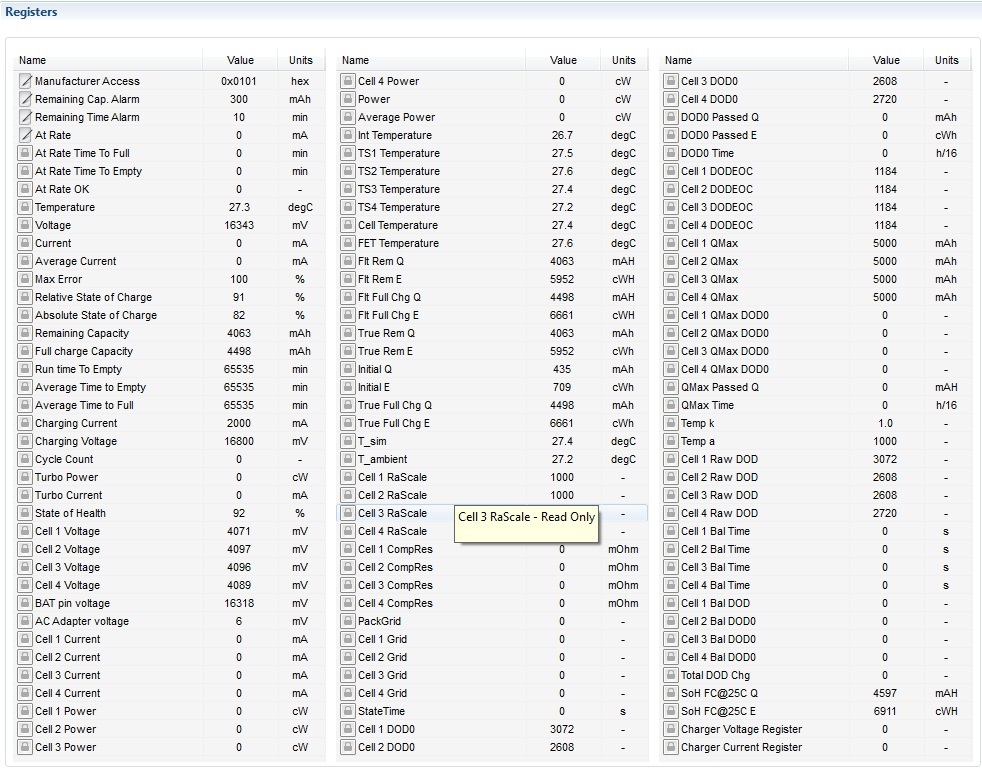Select the TS1 Temperature value 27.5
Image resolution: width=982 pixels, height=769 pixels.
(x=562, y=153)
